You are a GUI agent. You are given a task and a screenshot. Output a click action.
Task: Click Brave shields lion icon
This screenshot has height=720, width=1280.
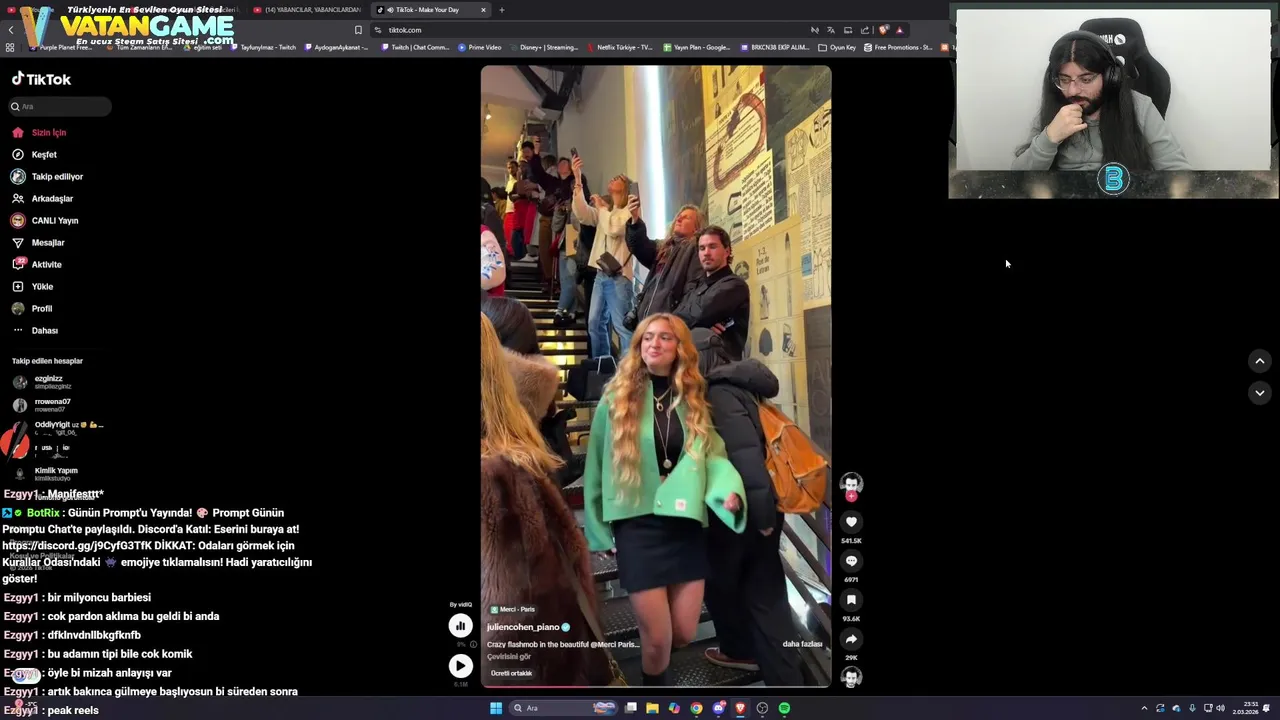coord(883,30)
